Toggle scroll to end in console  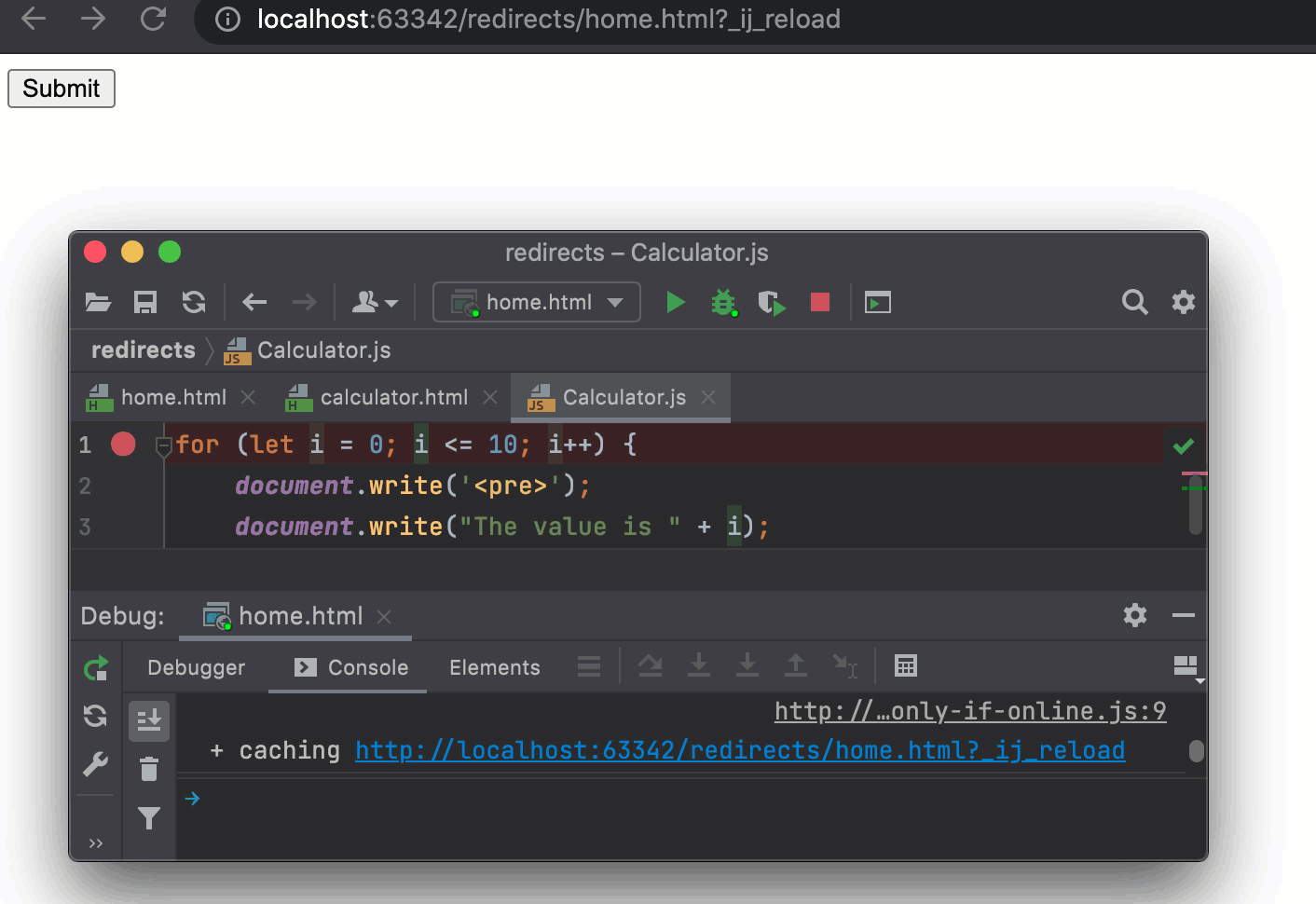[x=149, y=720]
